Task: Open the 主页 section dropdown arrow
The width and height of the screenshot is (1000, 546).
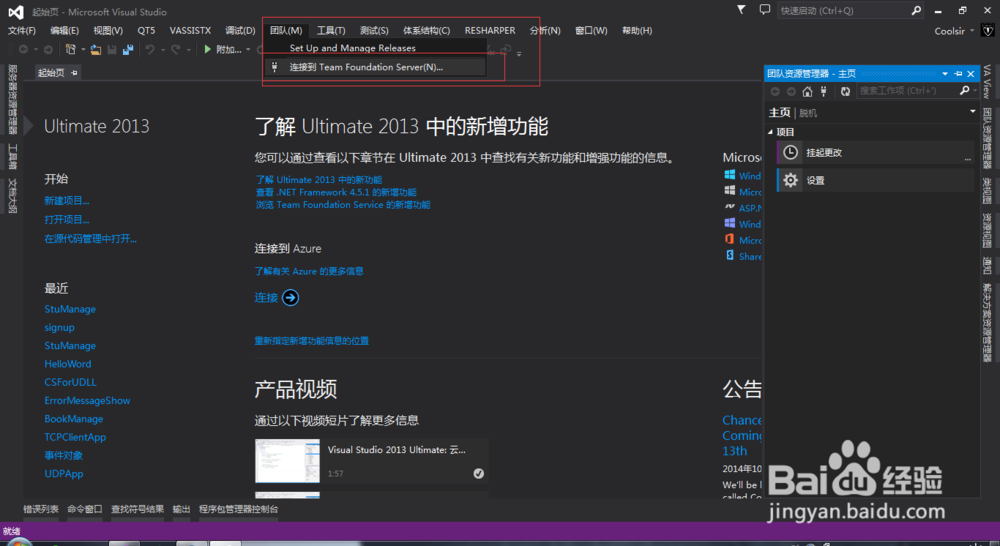Action: [x=973, y=112]
